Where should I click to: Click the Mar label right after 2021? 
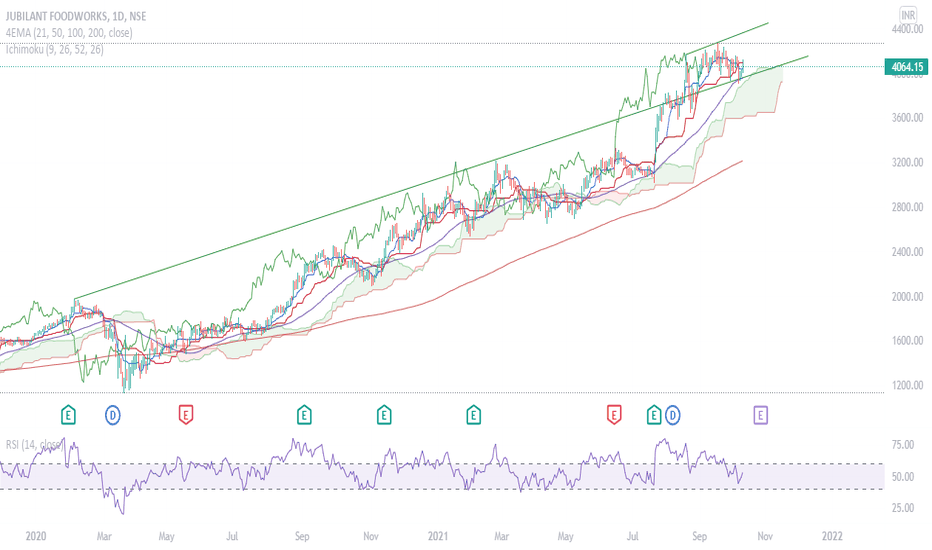click(502, 536)
